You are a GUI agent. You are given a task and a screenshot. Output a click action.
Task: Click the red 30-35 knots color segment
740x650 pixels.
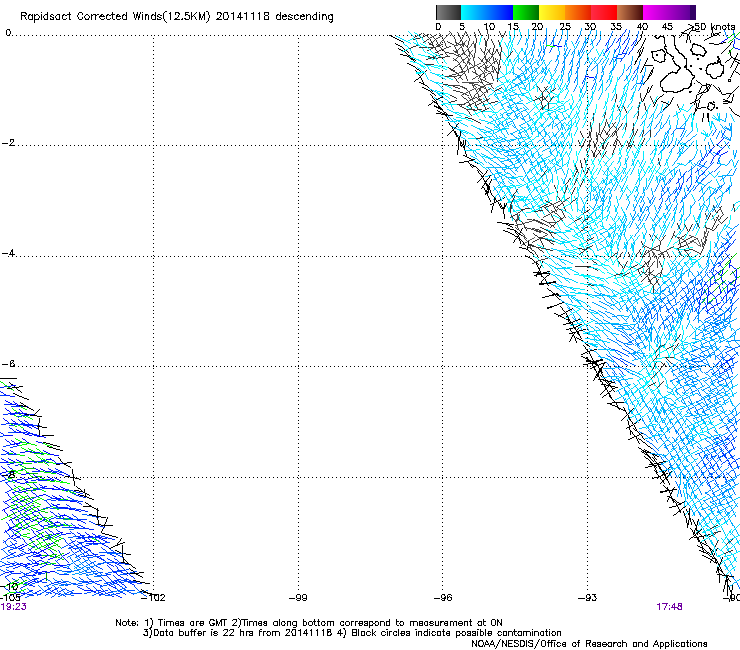pyautogui.click(x=604, y=12)
